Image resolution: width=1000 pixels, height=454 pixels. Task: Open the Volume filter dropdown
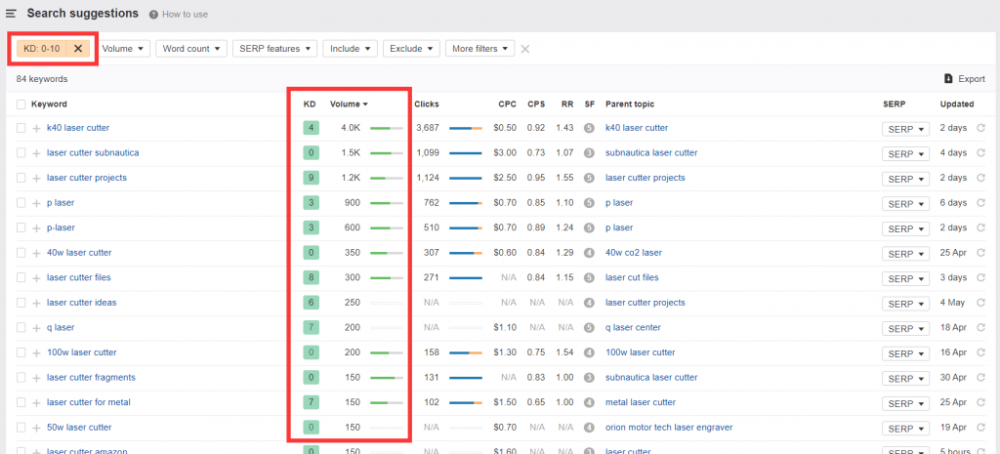coord(124,48)
